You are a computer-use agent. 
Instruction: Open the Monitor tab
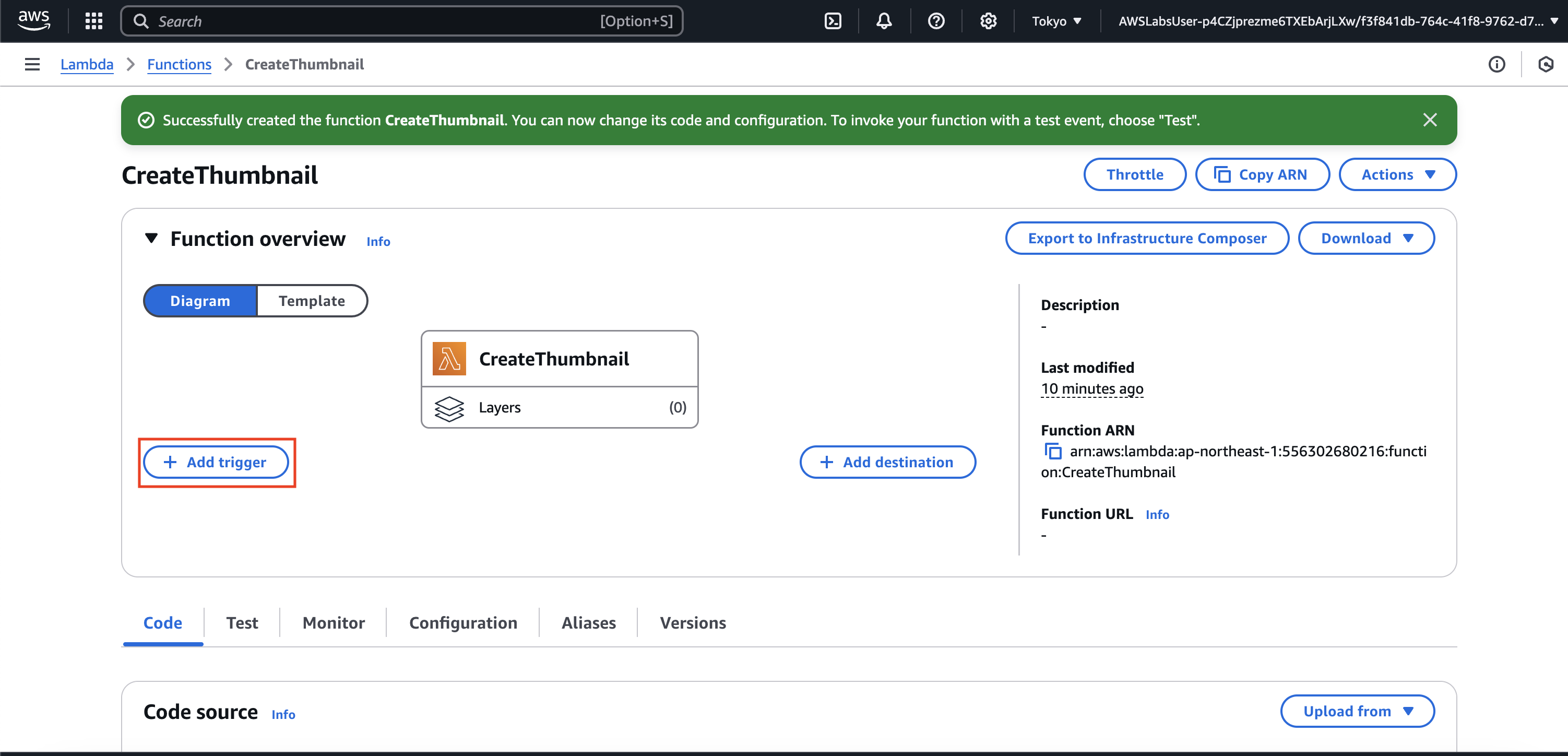(333, 623)
